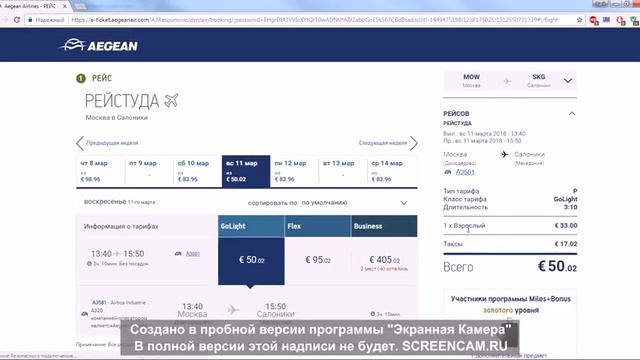The width and height of the screenshot is (640, 360).
Task: Click the GoLight fare column header
Action: [251, 226]
